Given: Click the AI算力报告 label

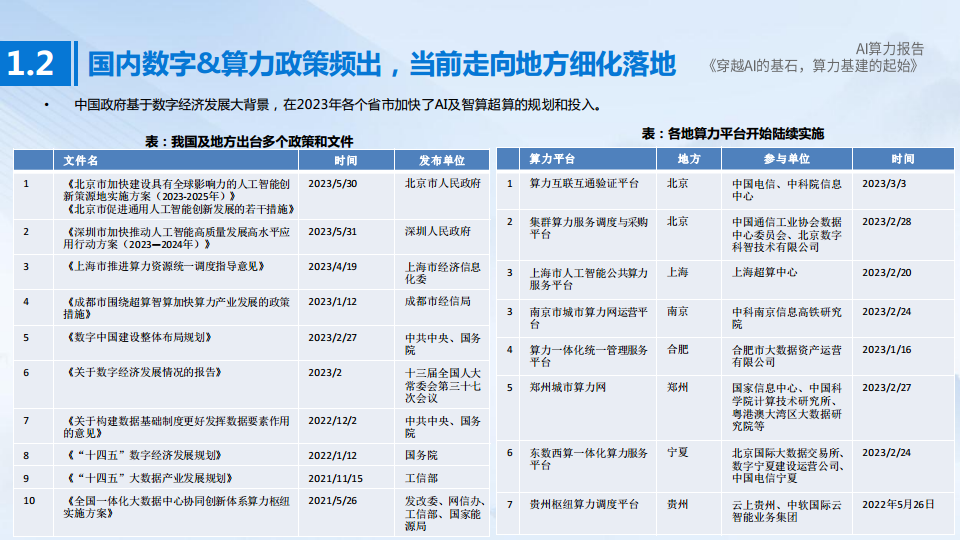Looking at the screenshot, I should point(890,49).
